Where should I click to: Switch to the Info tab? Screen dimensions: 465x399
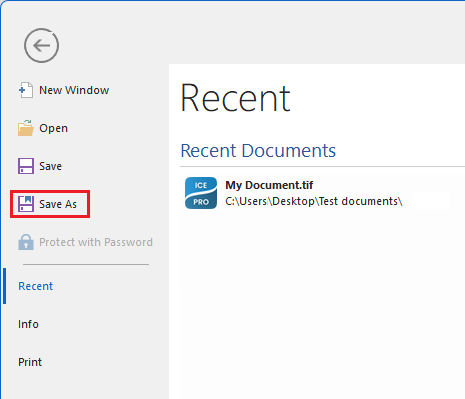pyautogui.click(x=28, y=324)
